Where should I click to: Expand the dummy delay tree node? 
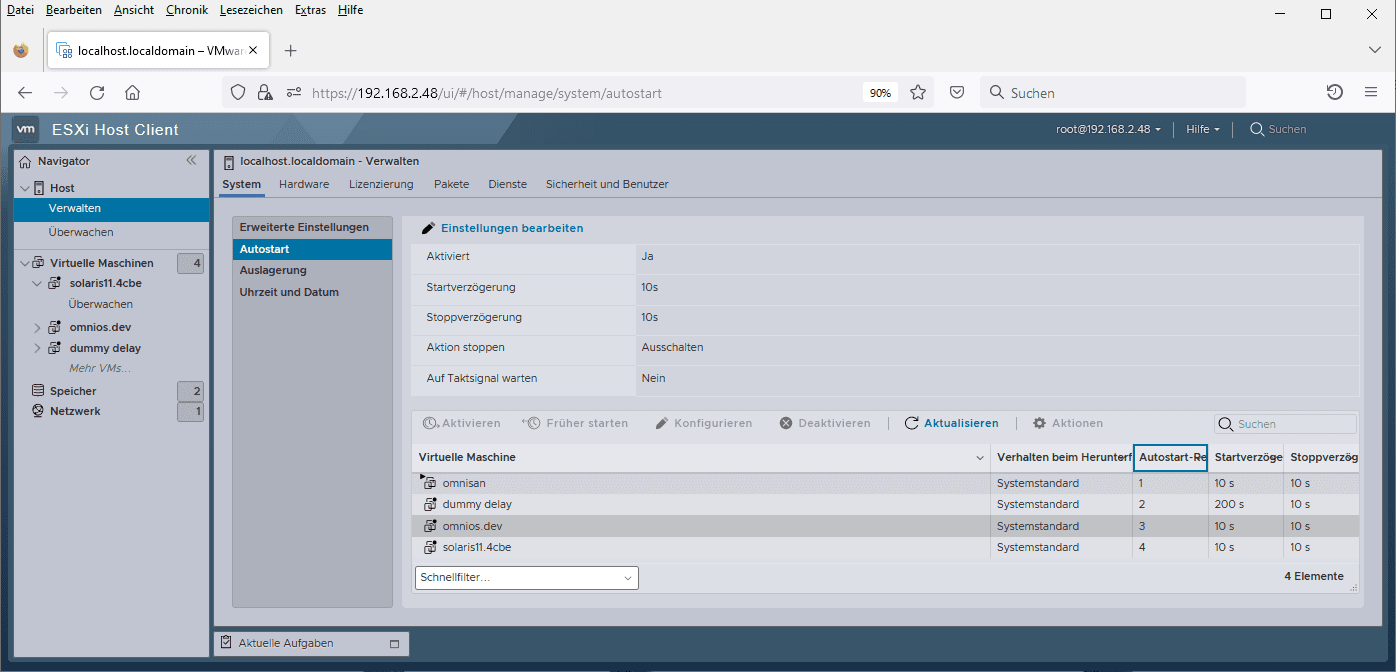pos(37,348)
